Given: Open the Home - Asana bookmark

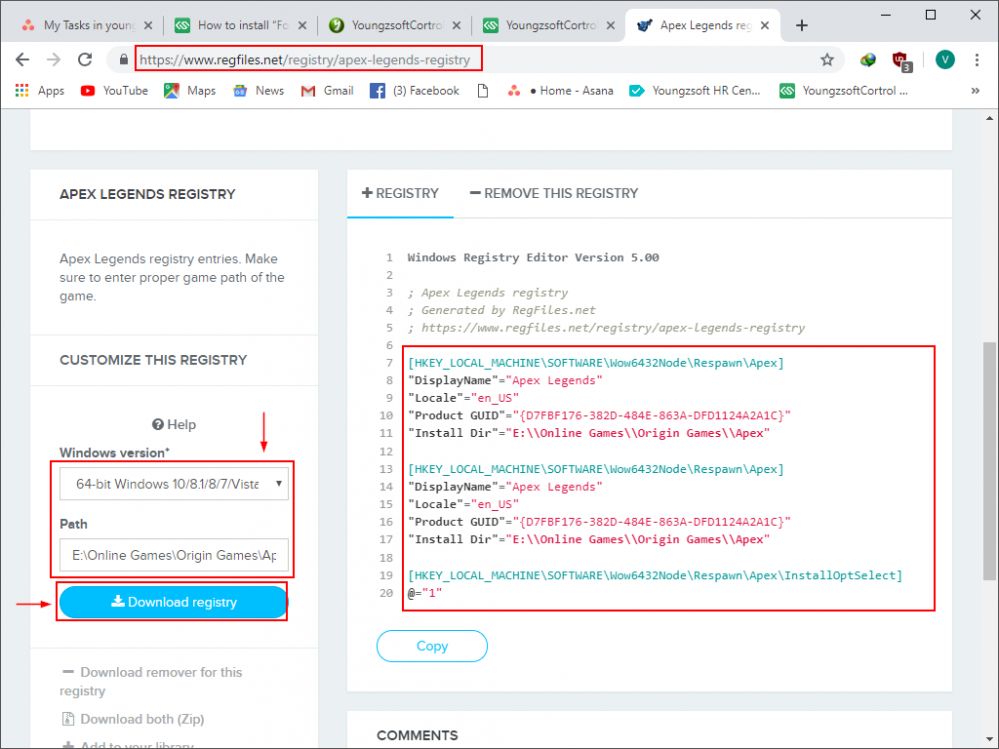Looking at the screenshot, I should 560,90.
